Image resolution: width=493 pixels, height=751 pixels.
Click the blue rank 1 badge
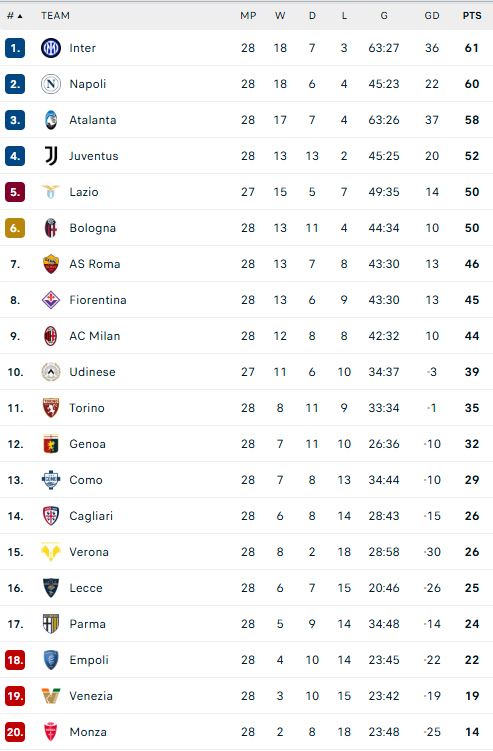click(15, 48)
